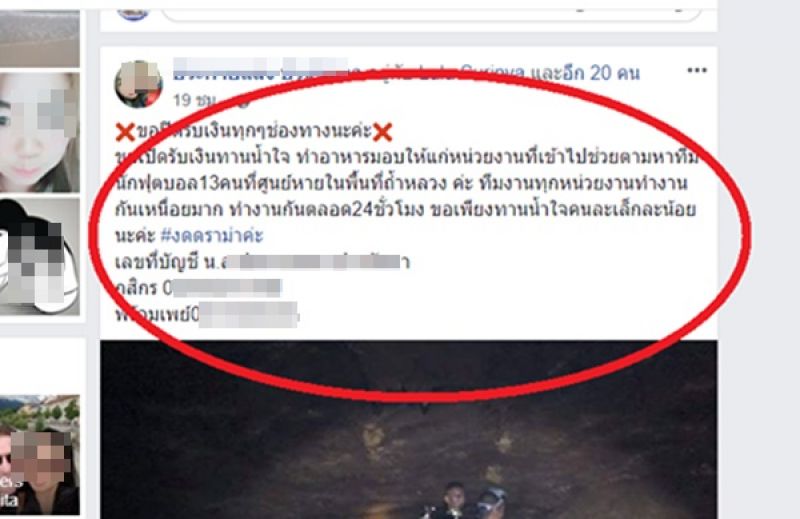Select the first red X emoji in the post
Viewport: 800px width, 519px height.
coord(125,132)
